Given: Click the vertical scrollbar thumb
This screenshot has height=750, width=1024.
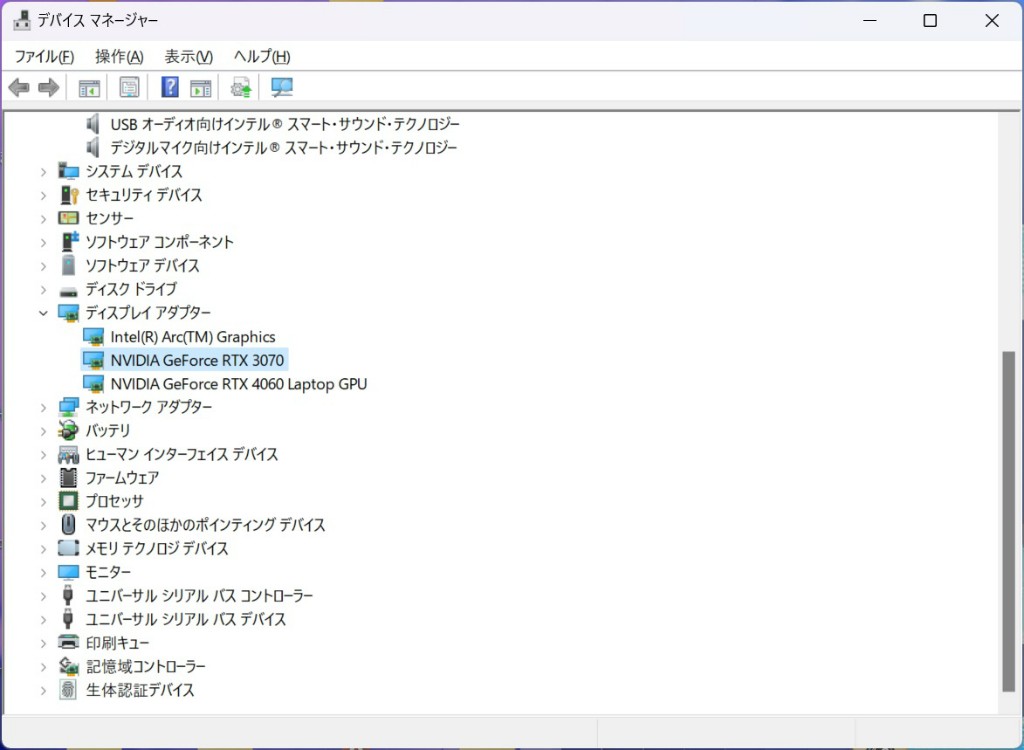Looking at the screenshot, I should tap(1008, 520).
